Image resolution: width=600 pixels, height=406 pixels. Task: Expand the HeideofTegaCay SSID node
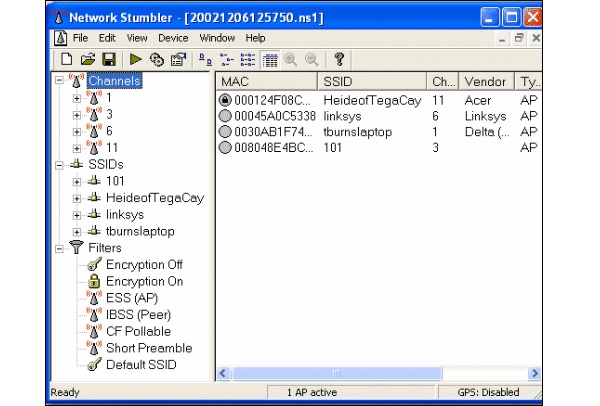(x=77, y=199)
